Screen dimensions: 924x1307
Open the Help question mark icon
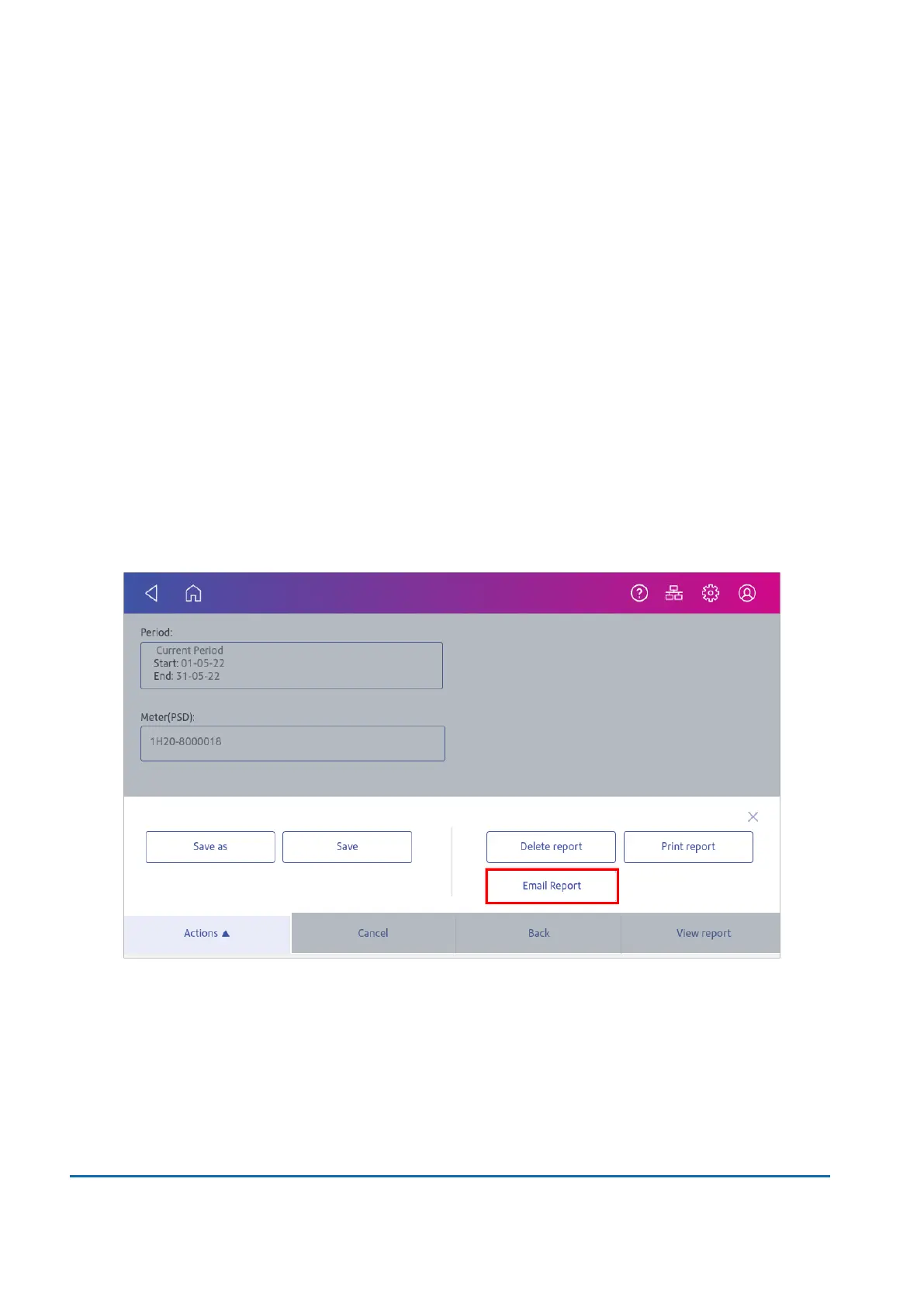[639, 593]
